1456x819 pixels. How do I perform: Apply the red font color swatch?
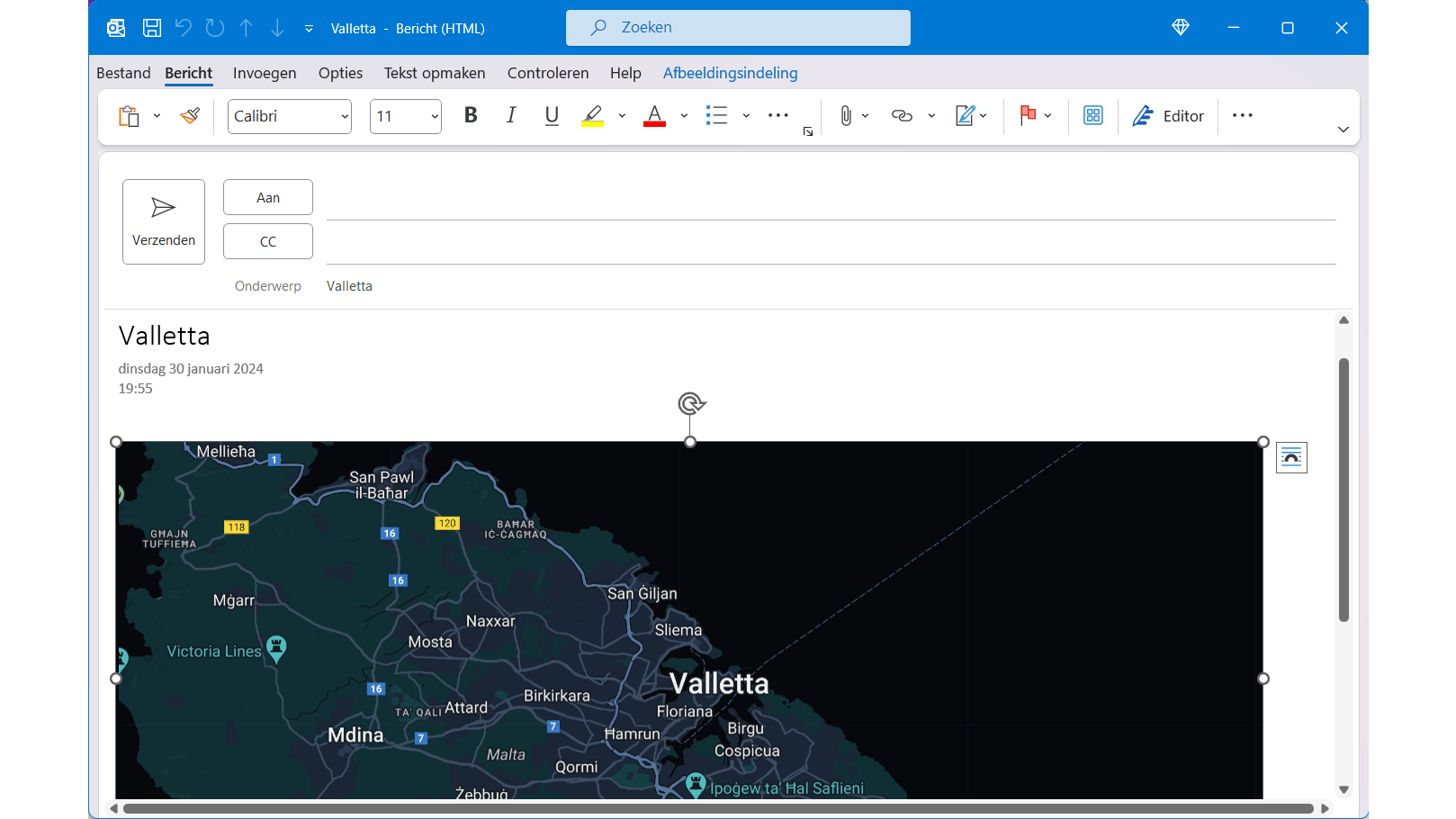(x=654, y=116)
